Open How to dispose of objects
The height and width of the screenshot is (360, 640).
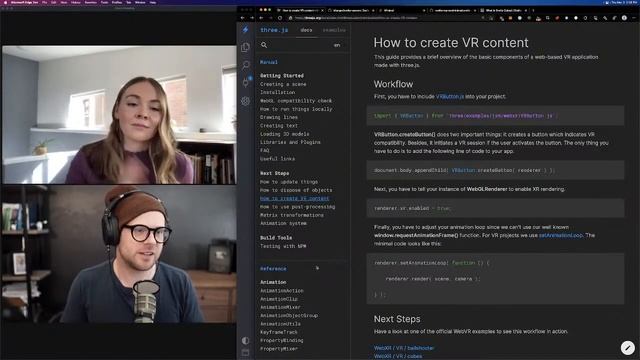pos(296,190)
